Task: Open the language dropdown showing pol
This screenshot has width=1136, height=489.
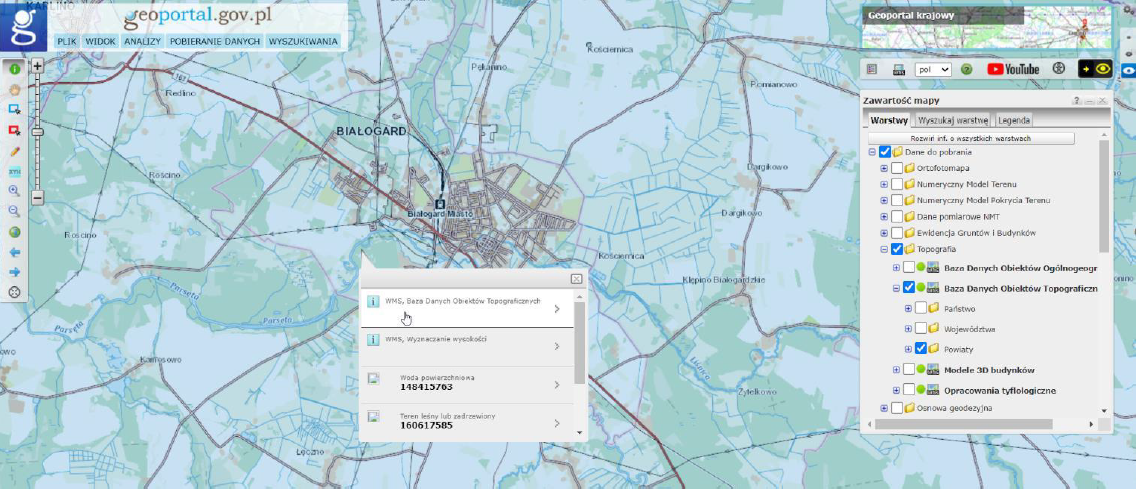Action: tap(933, 69)
